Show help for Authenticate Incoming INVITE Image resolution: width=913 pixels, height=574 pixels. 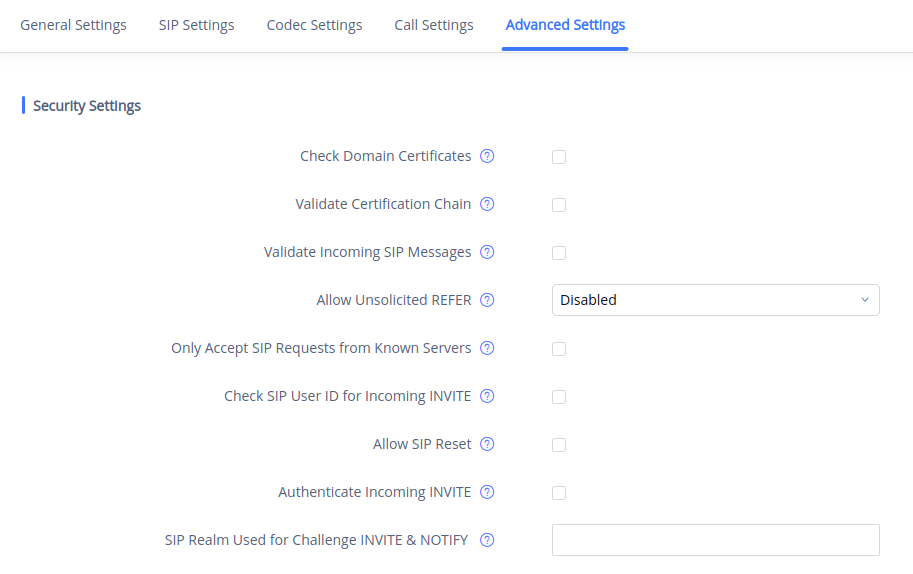tap(487, 492)
